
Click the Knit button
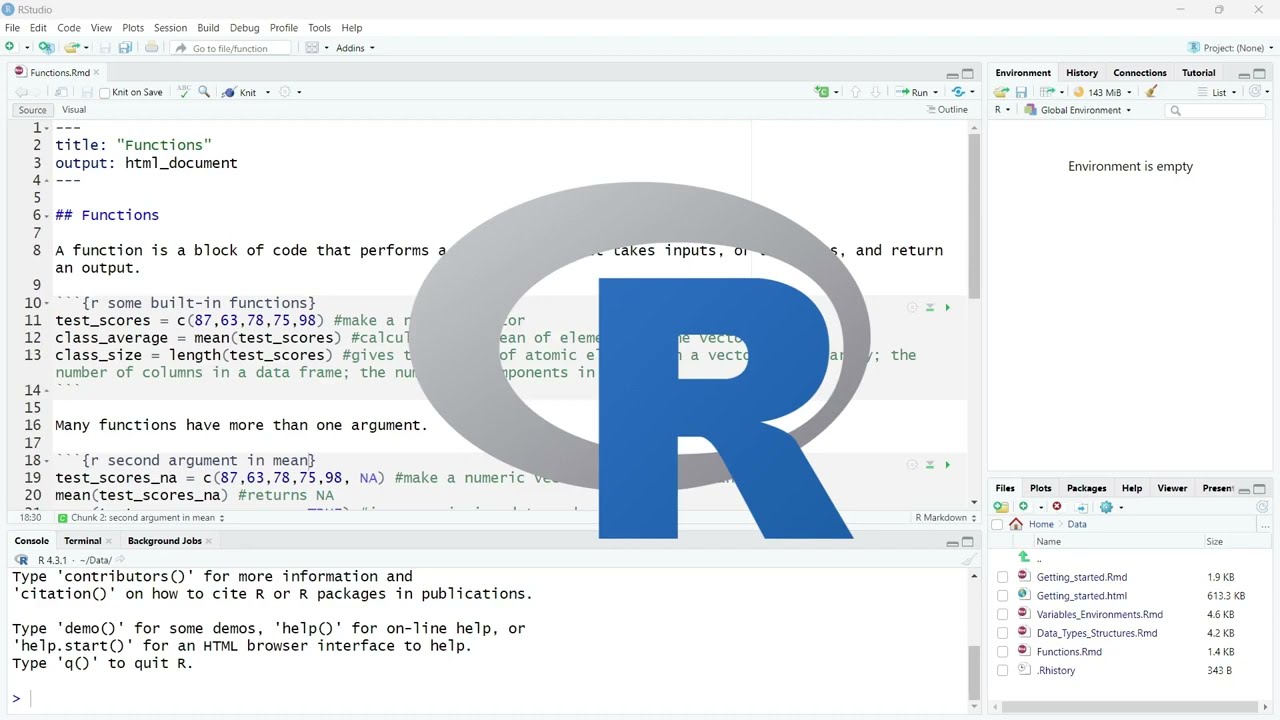239,92
